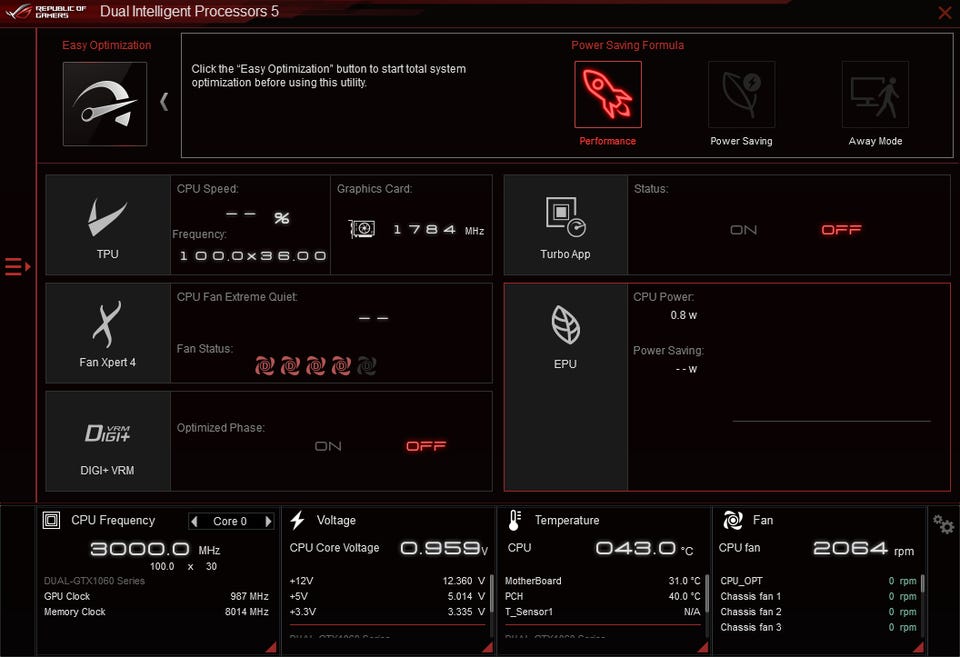The height and width of the screenshot is (657, 960).
Task: Click the second red fan status icon
Action: coord(290,366)
